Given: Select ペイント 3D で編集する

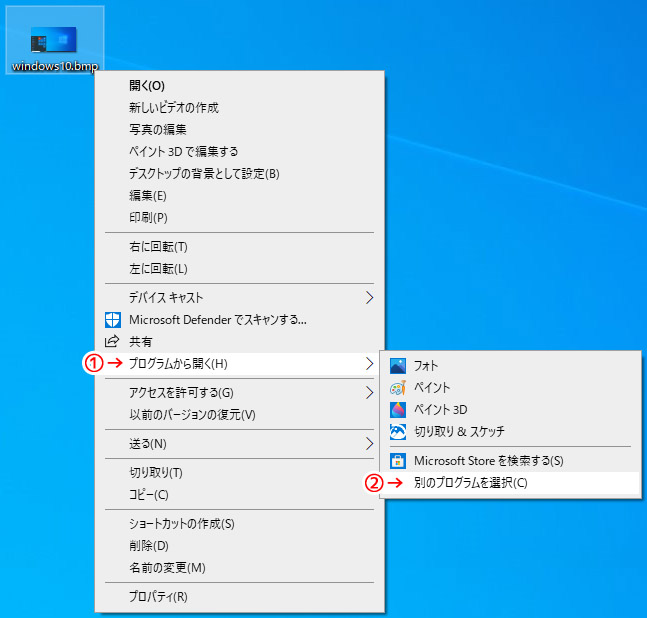Looking at the screenshot, I should pos(239,151).
